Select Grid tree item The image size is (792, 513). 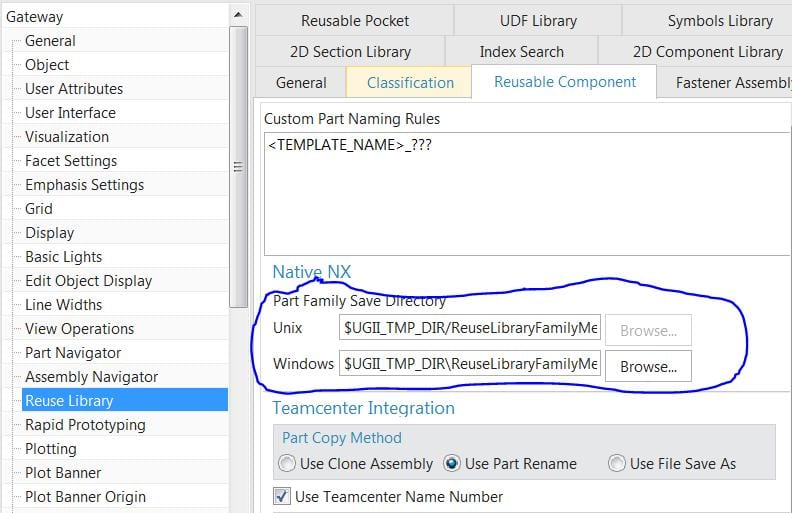click(38, 209)
